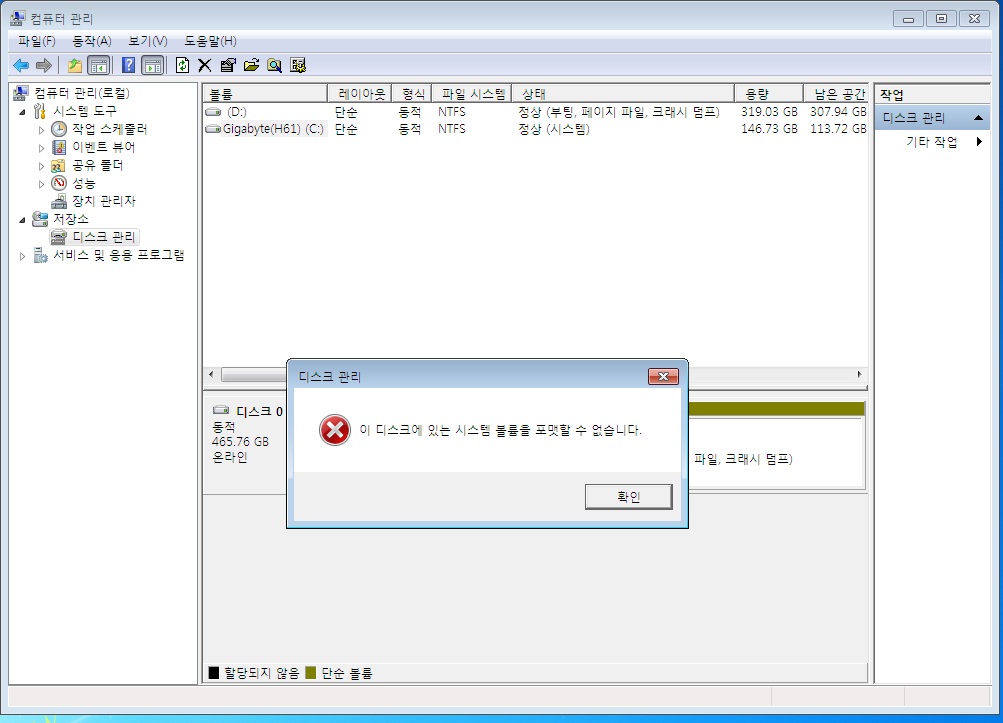
Task: Click the Refresh icon in toolbar
Action: 182,66
